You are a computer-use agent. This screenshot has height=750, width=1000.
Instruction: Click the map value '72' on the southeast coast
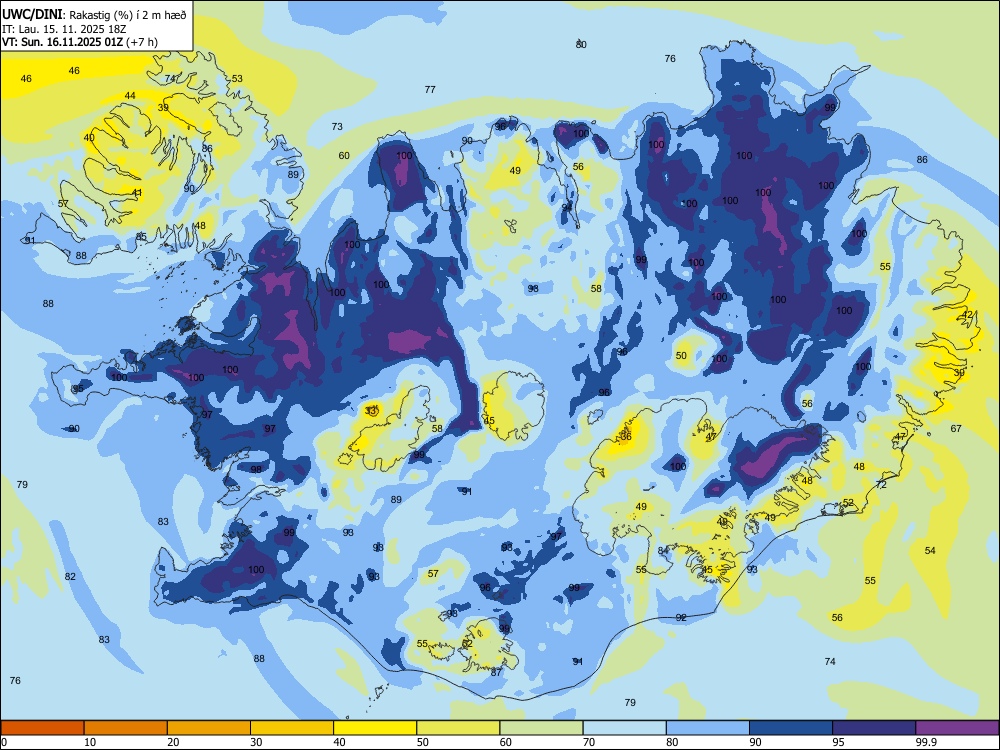click(x=881, y=485)
